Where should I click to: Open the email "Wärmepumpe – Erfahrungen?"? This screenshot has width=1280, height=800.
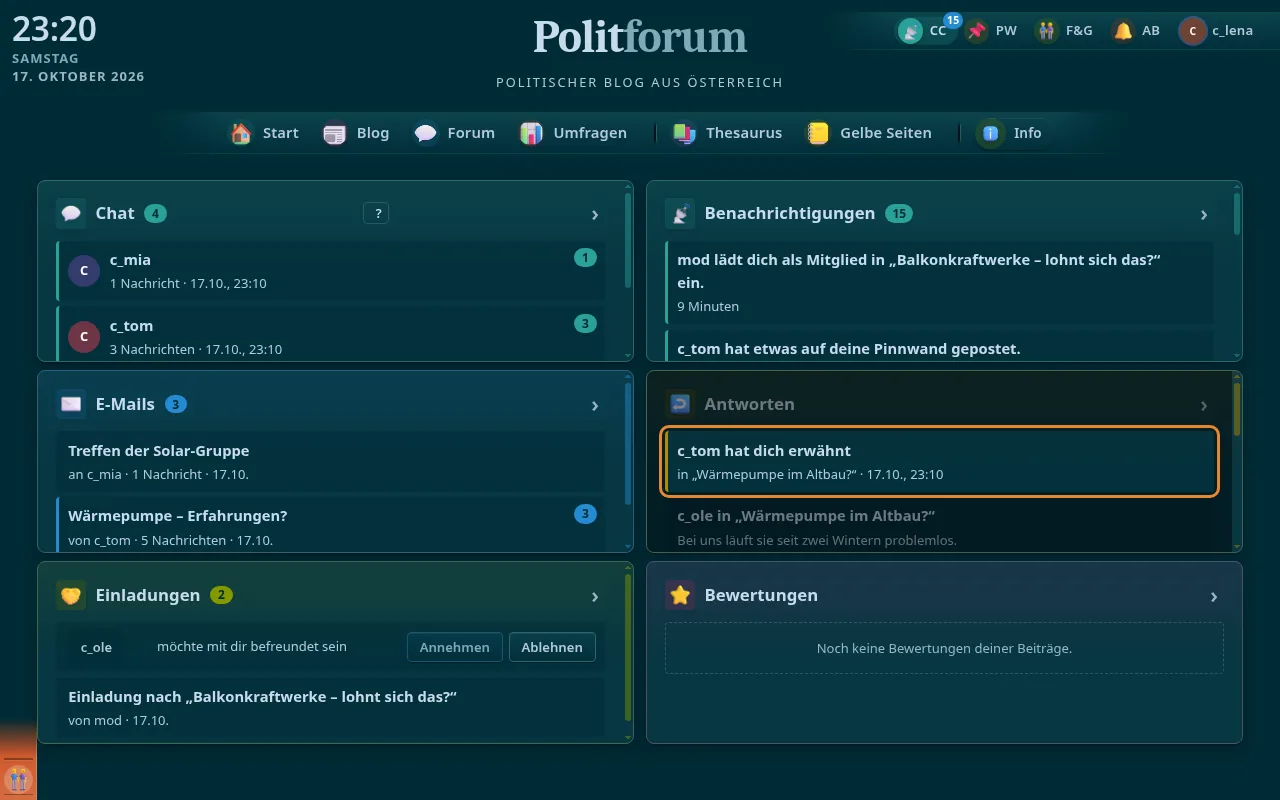(331, 524)
